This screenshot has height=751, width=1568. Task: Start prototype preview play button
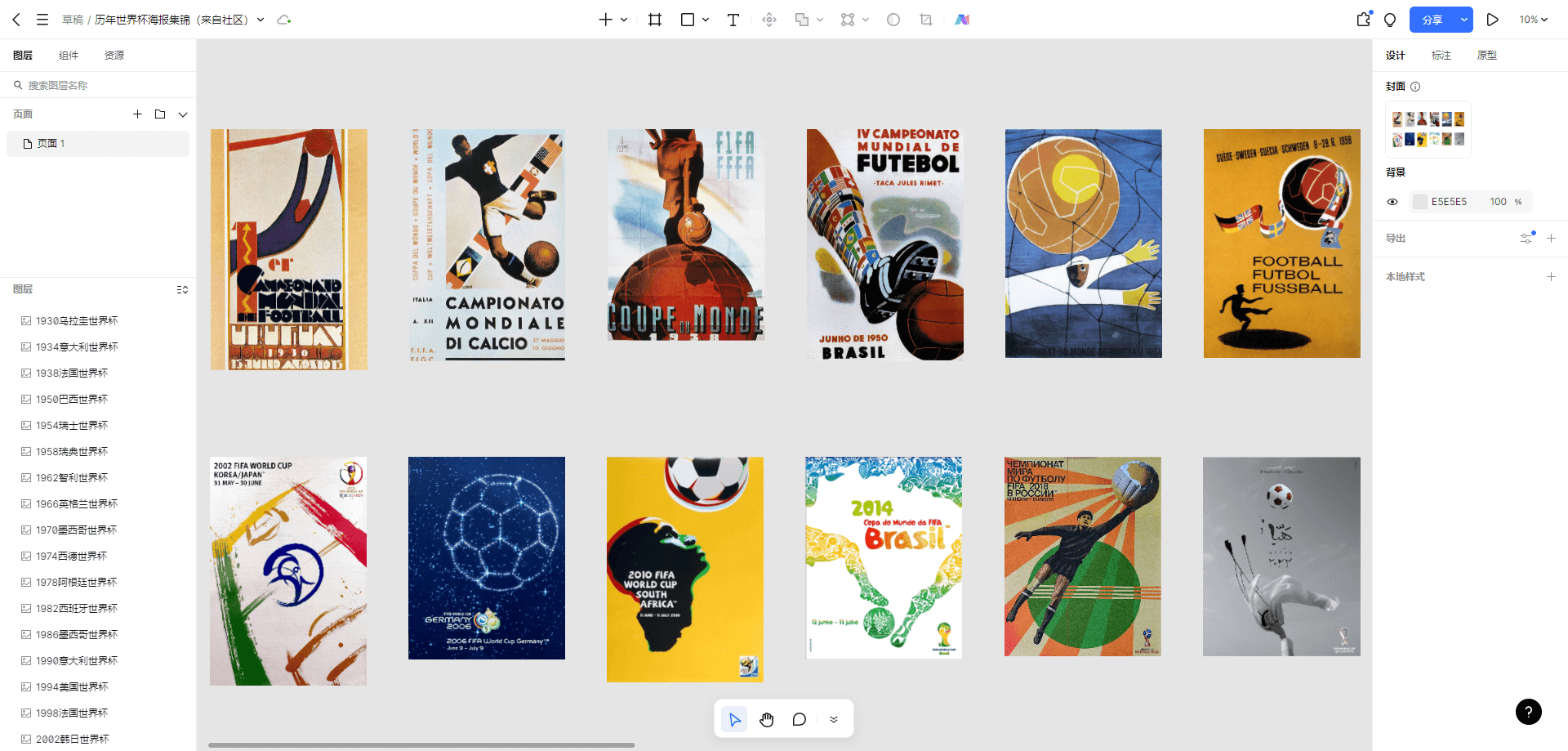[x=1492, y=20]
